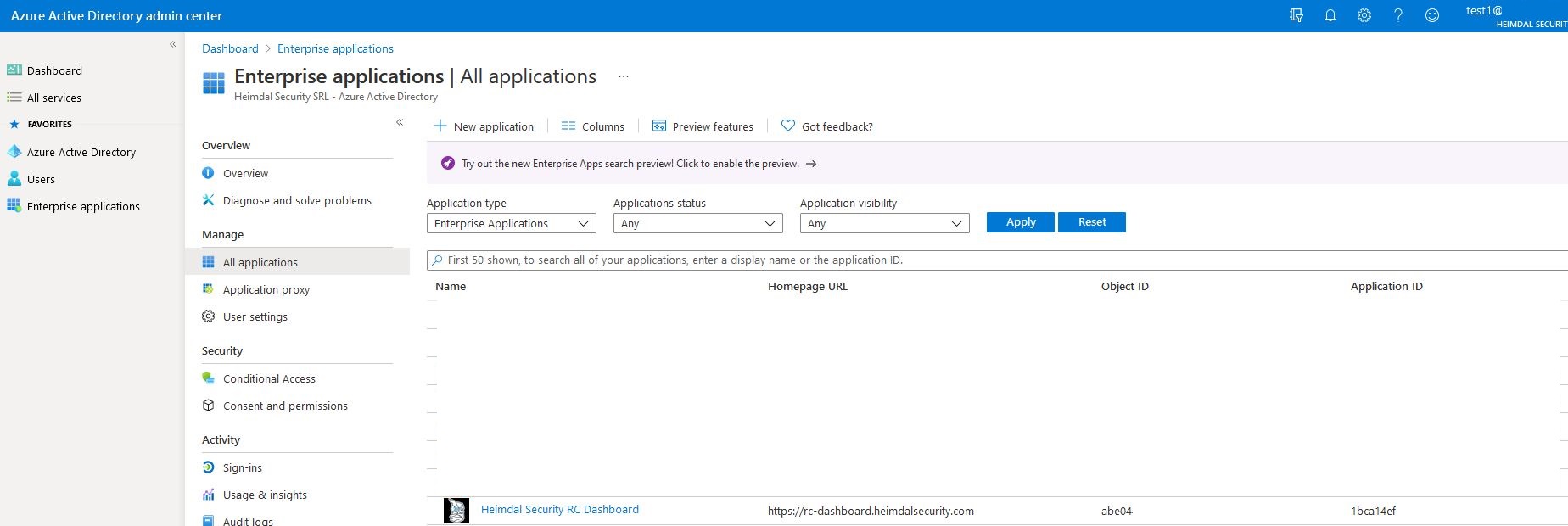Click the Diagnose and solve problems icon

pos(209,200)
